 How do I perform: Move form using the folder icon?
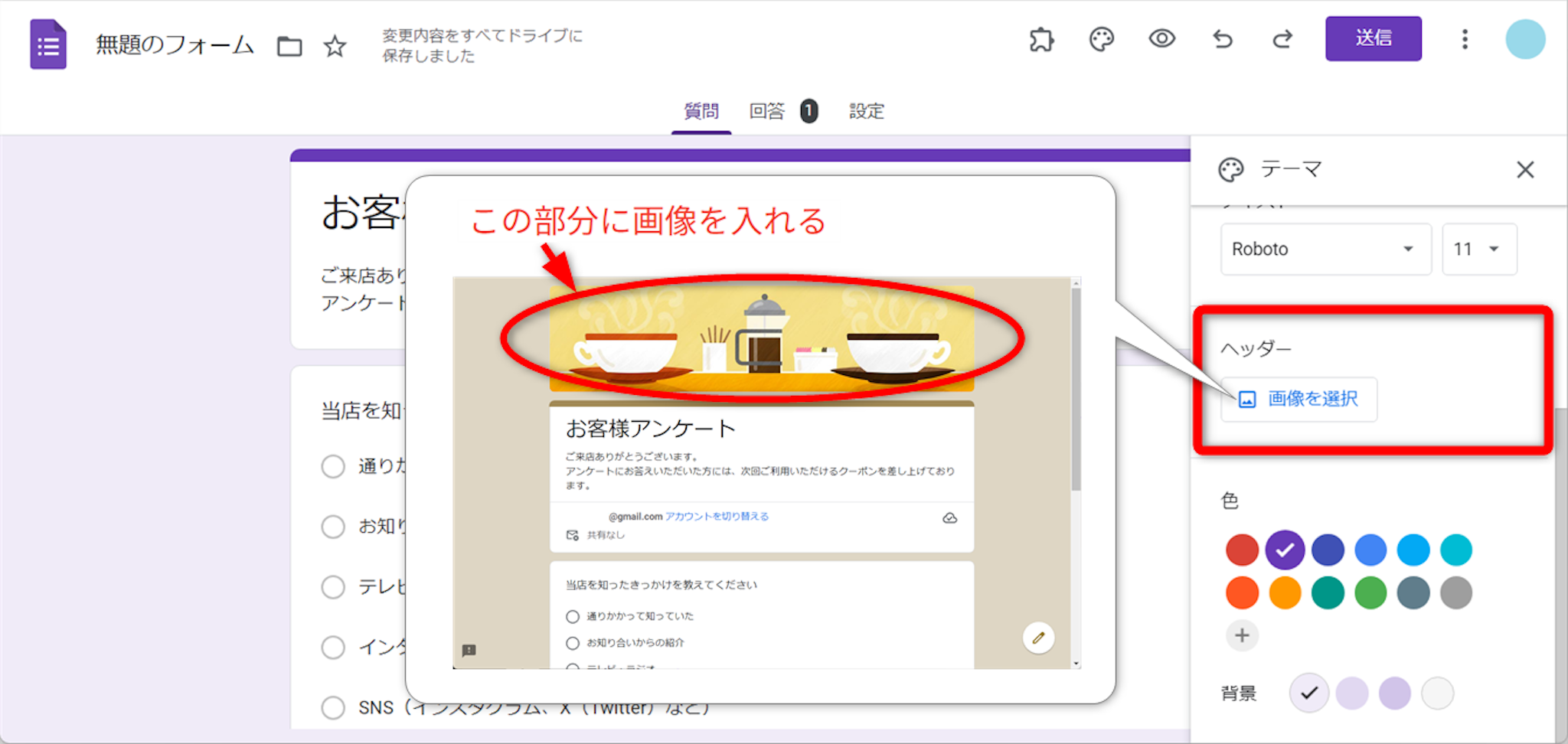(x=289, y=46)
